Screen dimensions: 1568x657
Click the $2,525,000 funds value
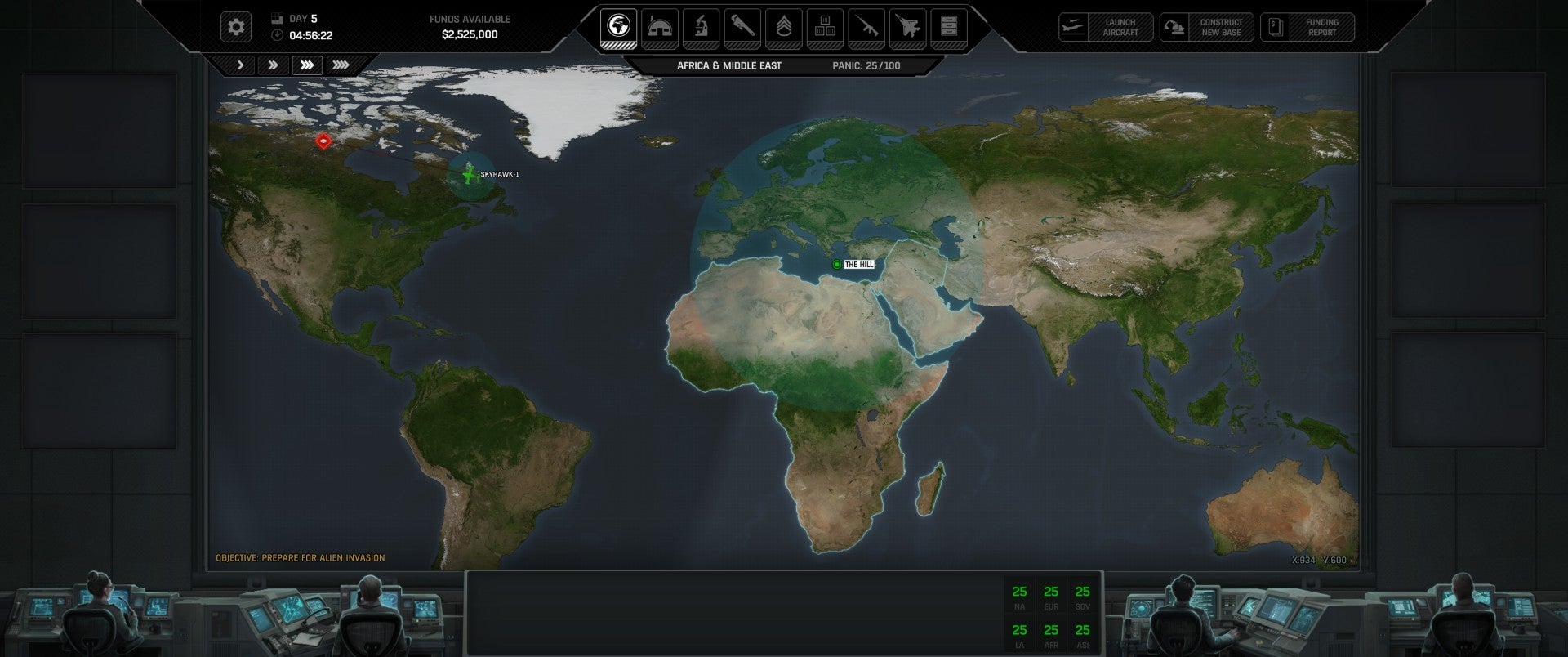pyautogui.click(x=470, y=34)
